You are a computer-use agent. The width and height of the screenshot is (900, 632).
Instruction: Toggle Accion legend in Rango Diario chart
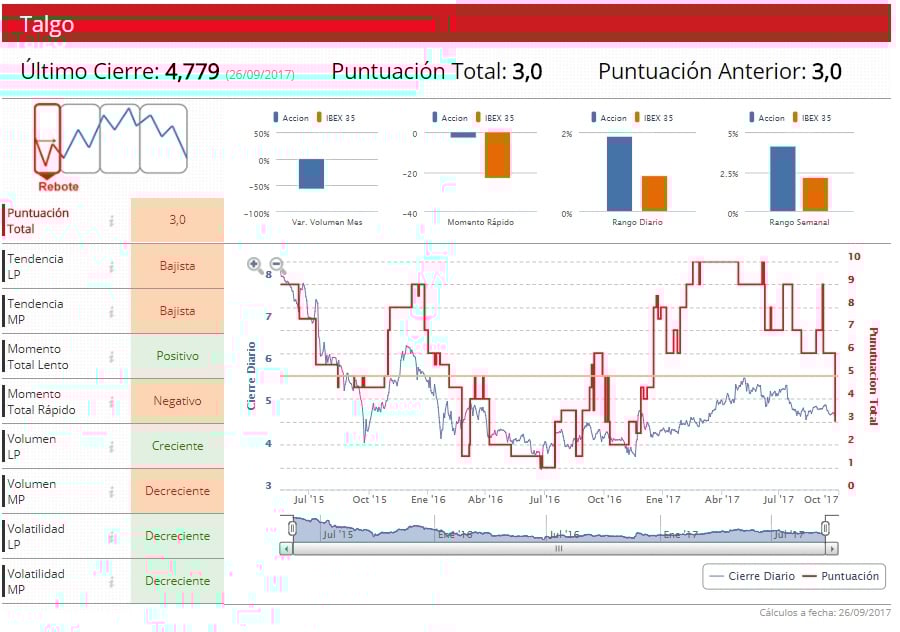click(609, 118)
